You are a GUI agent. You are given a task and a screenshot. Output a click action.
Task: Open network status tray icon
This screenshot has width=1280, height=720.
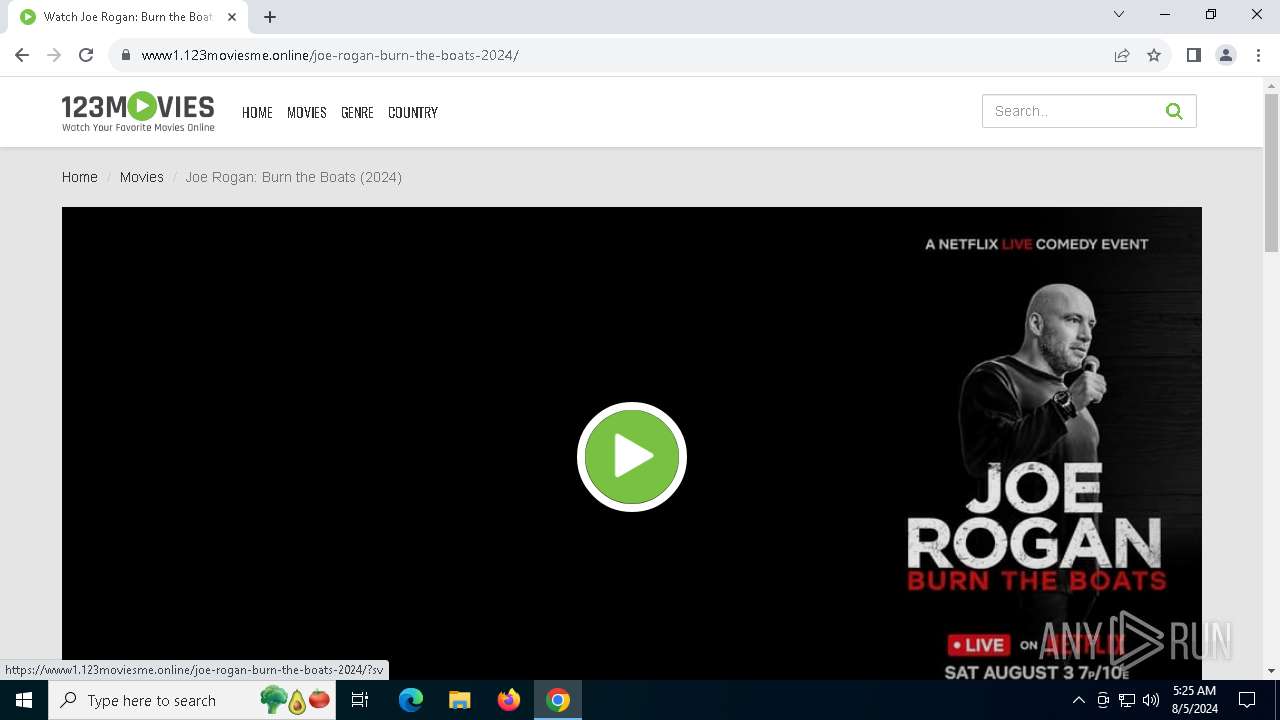1127,700
